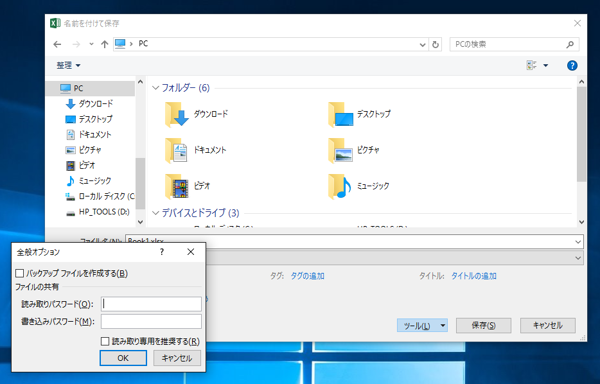Confirm 全般オプション with OK
Screen dimensions: 600x384
click(x=123, y=358)
